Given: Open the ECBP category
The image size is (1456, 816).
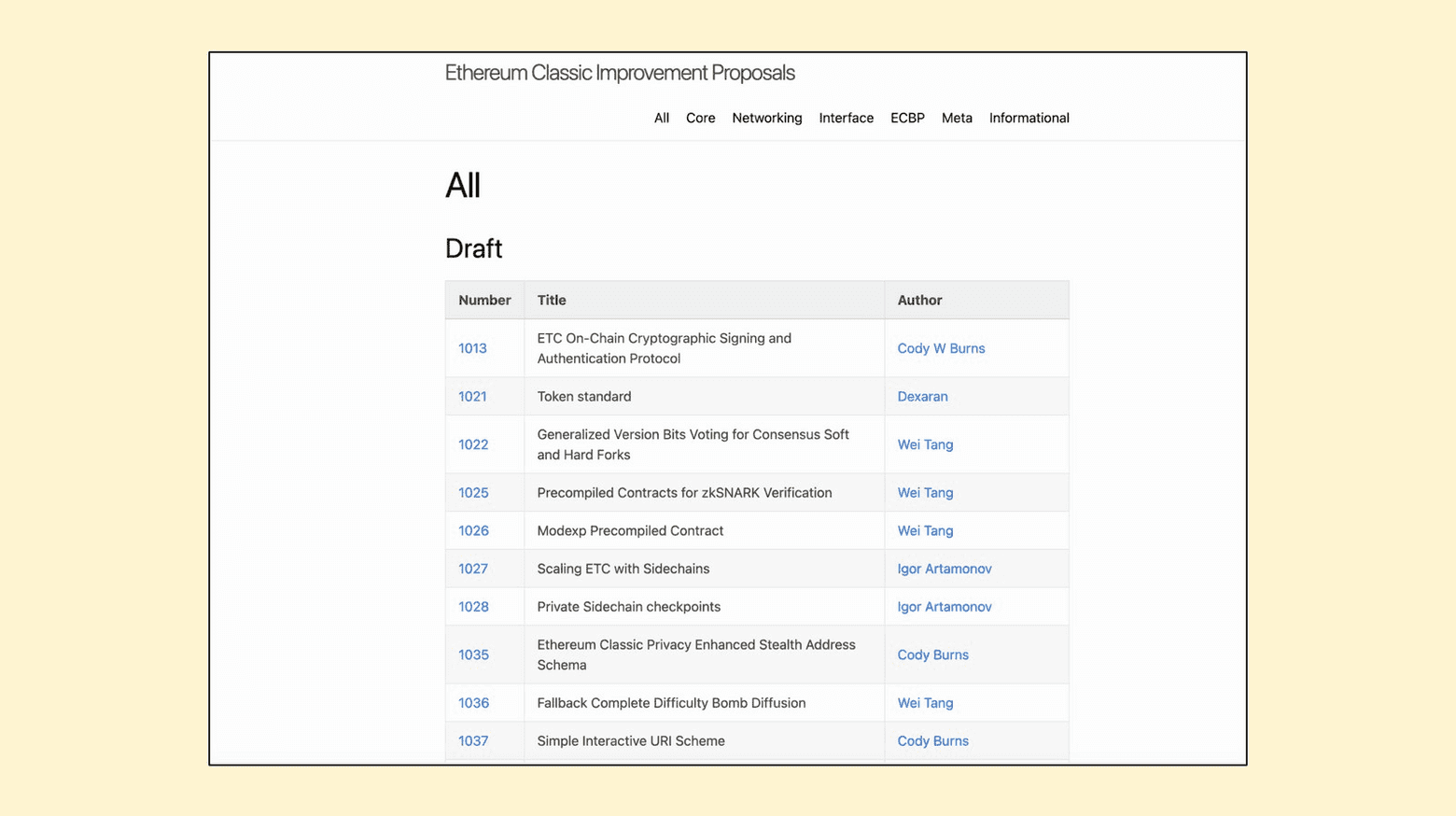Looking at the screenshot, I should 906,118.
